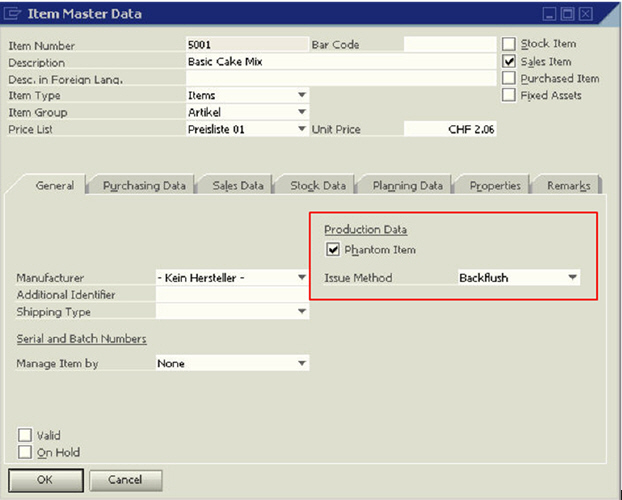Confirm with the OK button
Image resolution: width=622 pixels, height=500 pixels.
(x=46, y=480)
